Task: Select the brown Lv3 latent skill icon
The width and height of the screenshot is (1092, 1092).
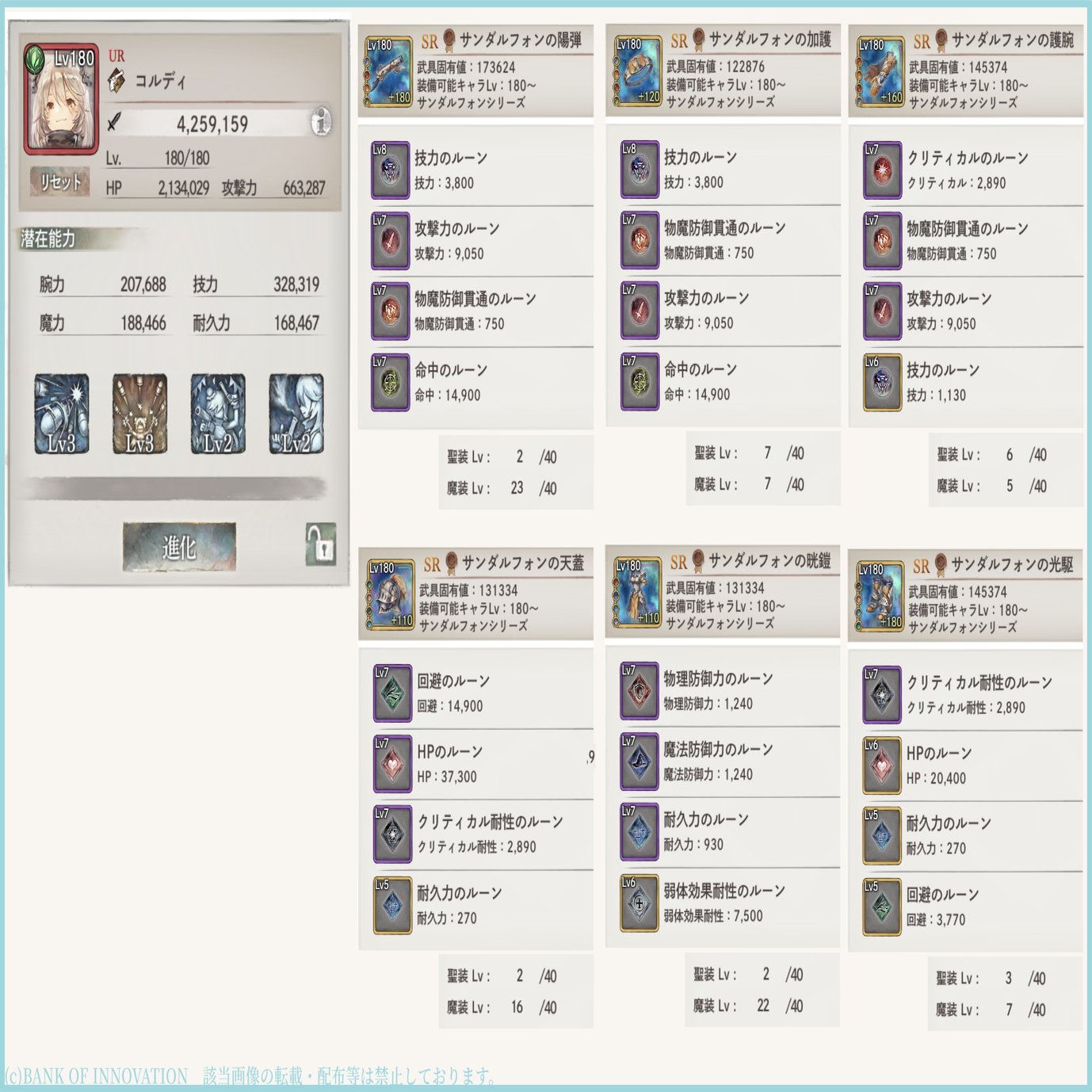Action: point(139,414)
